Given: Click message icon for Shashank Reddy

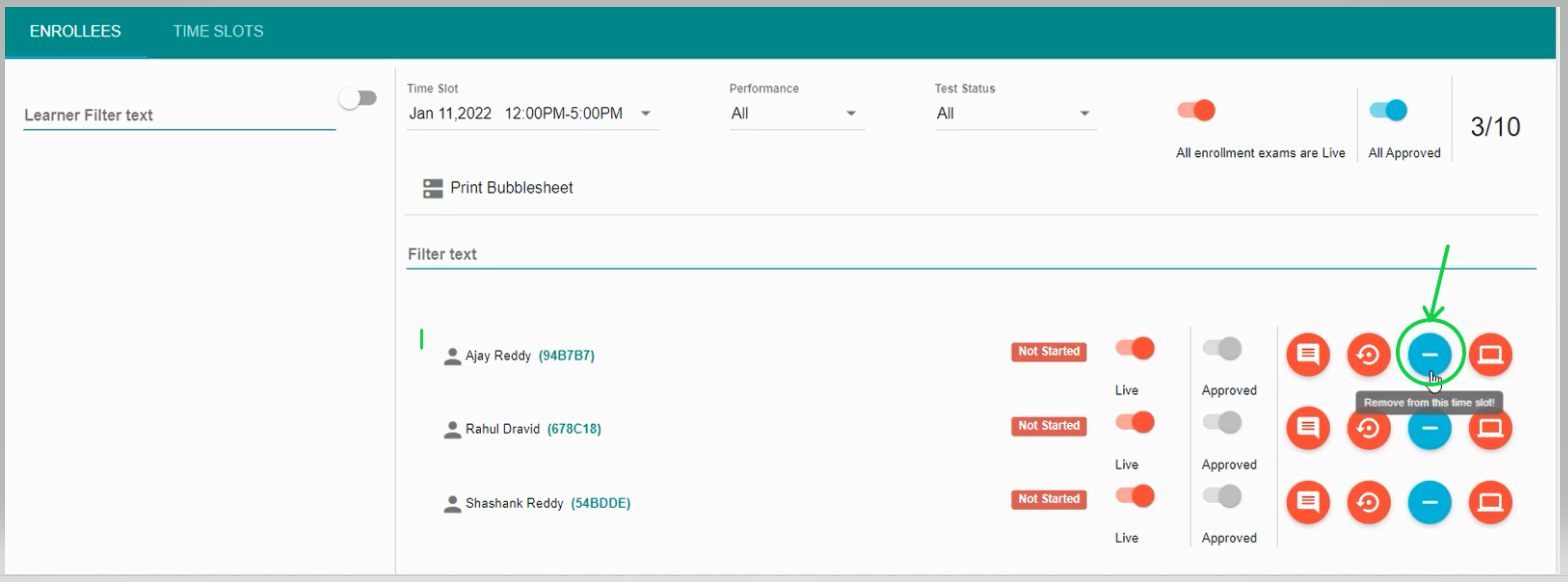Looking at the screenshot, I should (1307, 502).
